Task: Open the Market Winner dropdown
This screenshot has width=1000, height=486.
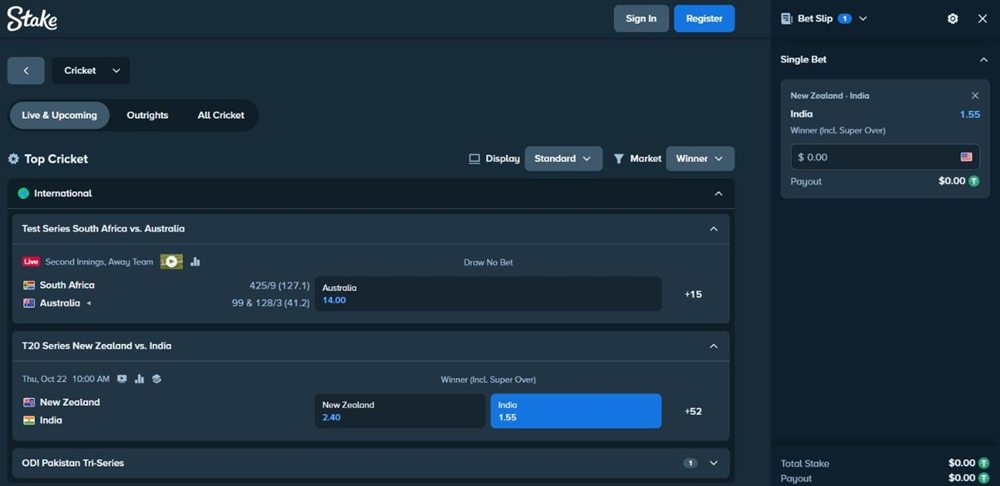Action: click(700, 159)
